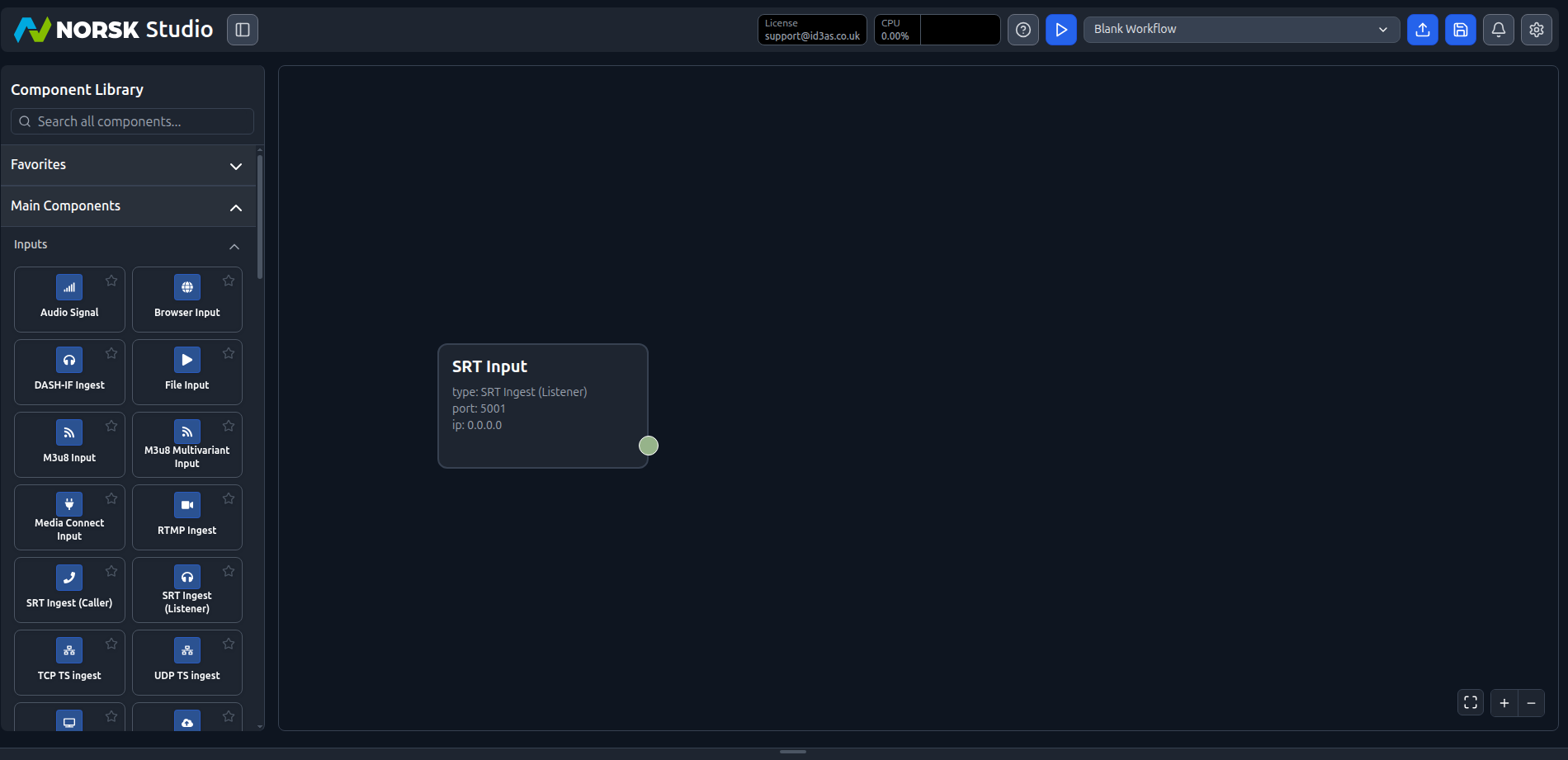Select the Audio Signal component icon
The height and width of the screenshot is (760, 1568).
pos(69,287)
